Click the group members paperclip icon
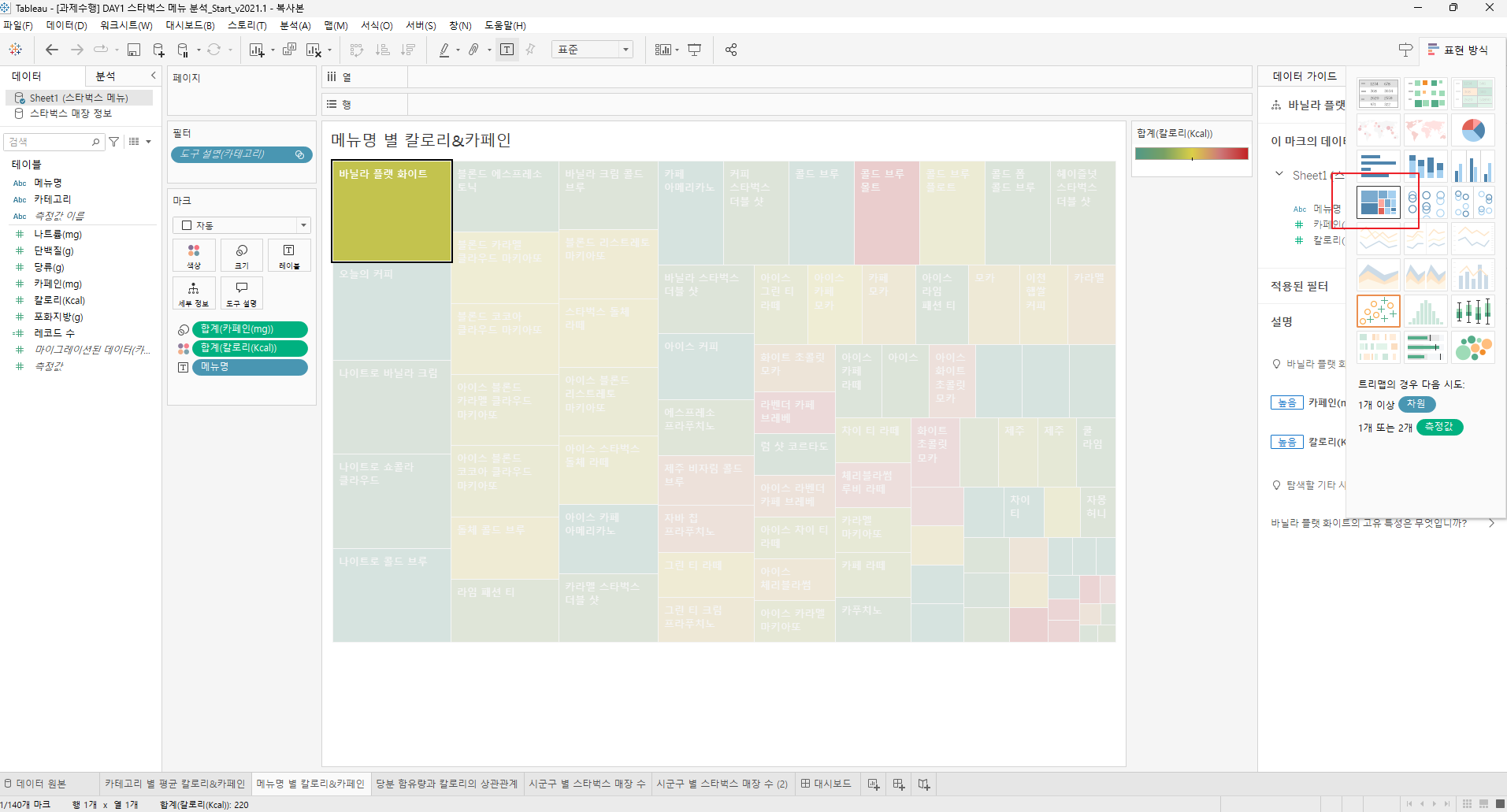Image resolution: width=1507 pixels, height=812 pixels. [473, 50]
